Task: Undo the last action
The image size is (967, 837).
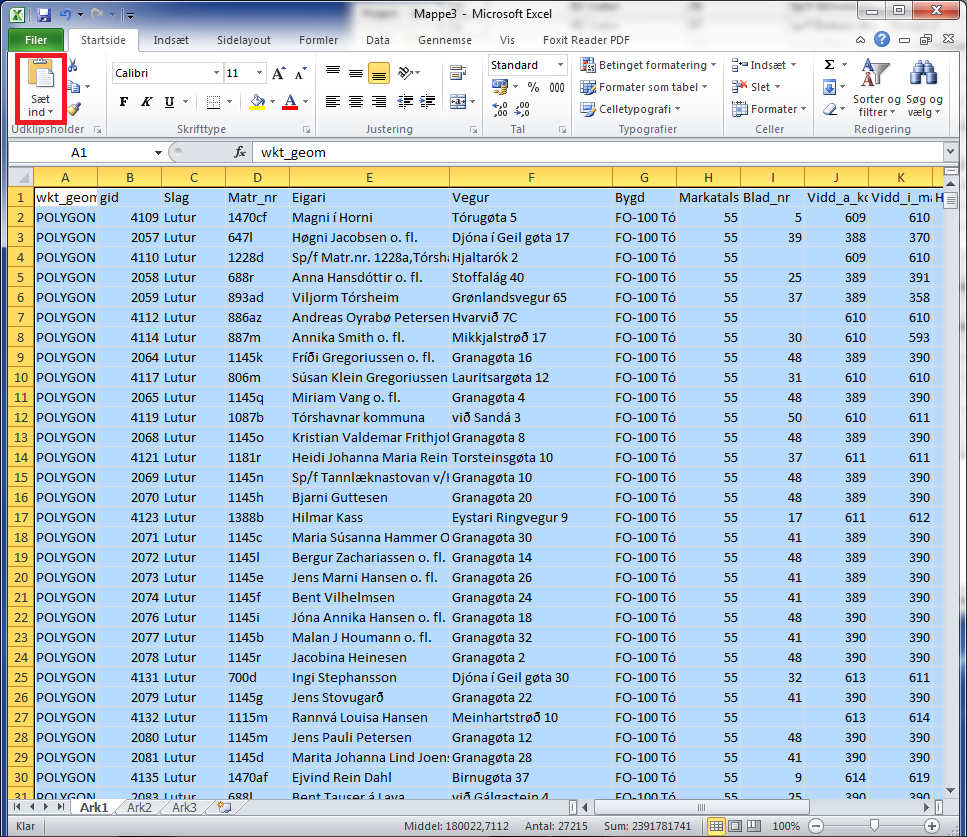Action: tap(65, 14)
